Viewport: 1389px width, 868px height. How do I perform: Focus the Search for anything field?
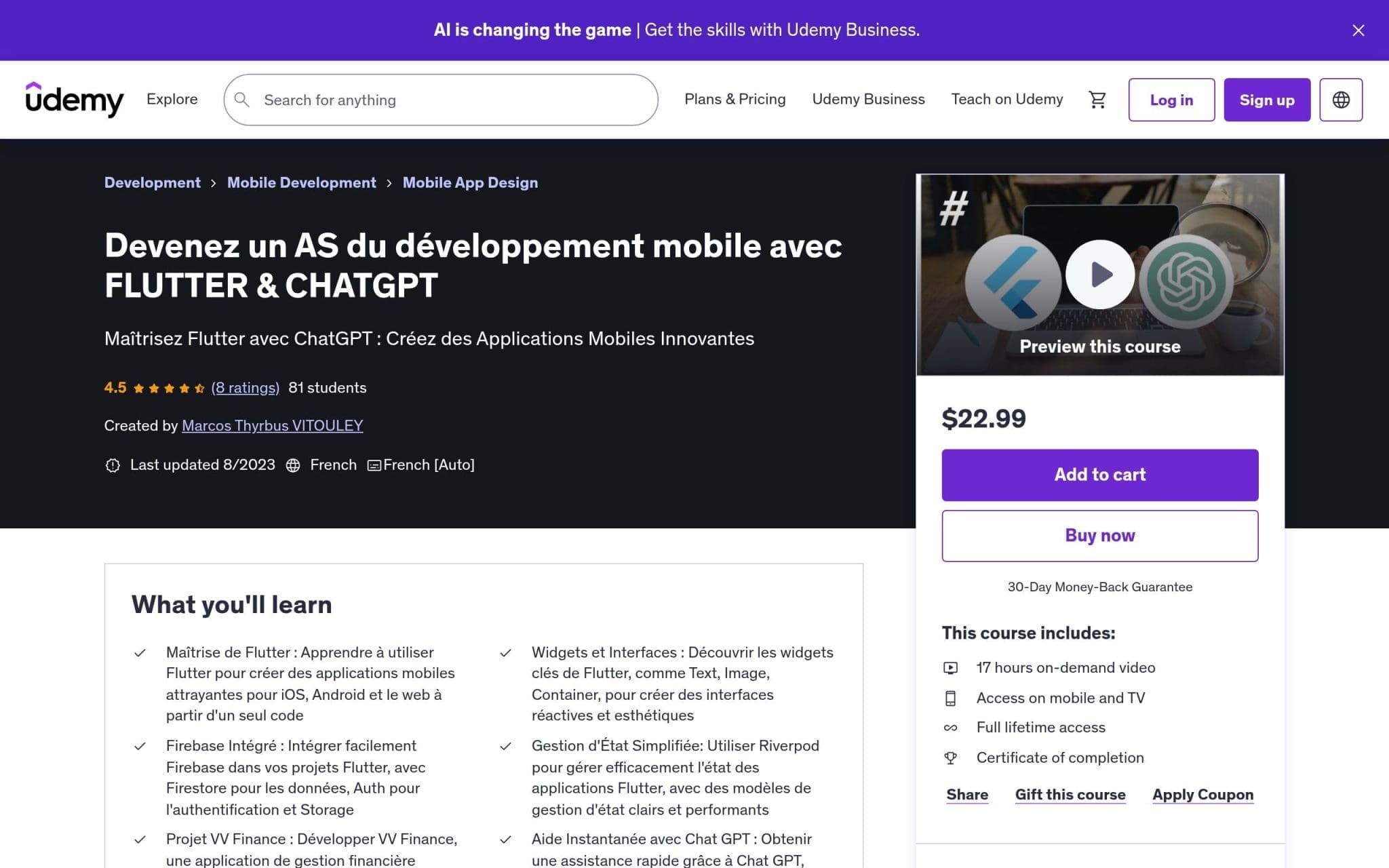point(441,100)
